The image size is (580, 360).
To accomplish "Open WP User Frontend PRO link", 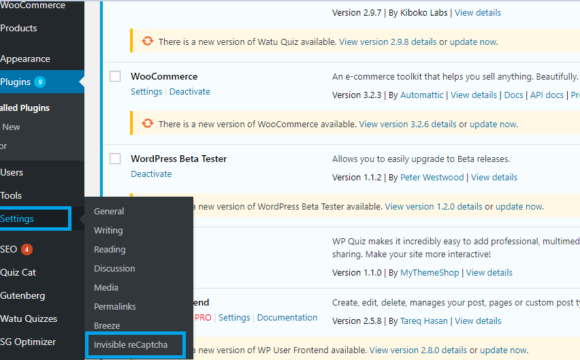I will pyautogui.click(x=203, y=317).
